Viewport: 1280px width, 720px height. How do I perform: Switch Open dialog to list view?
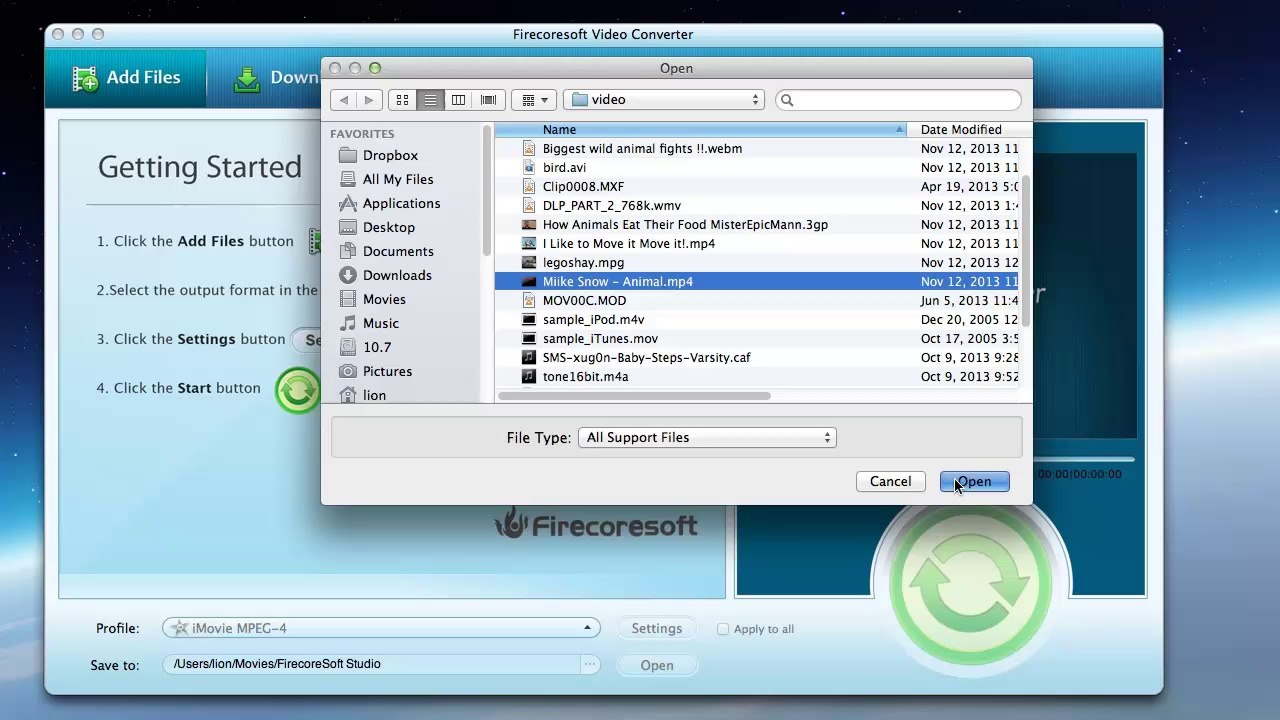430,100
